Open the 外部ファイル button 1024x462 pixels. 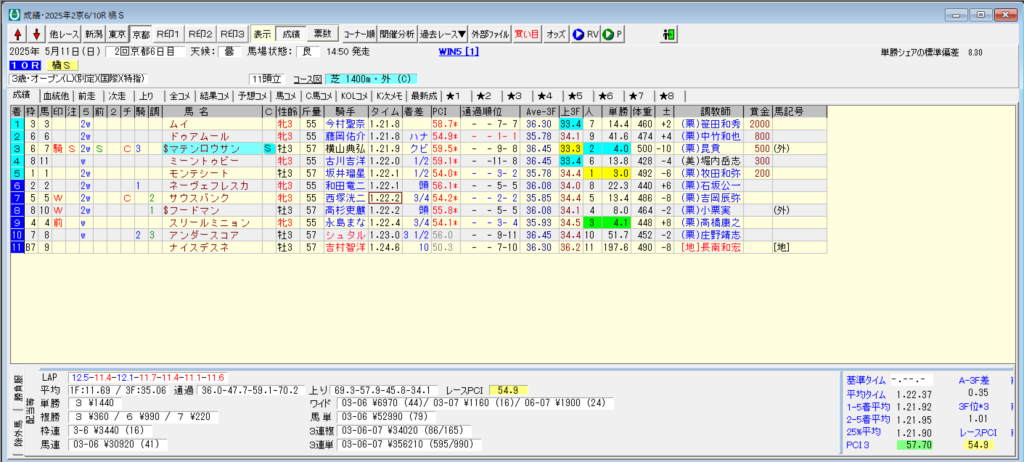[490, 34]
